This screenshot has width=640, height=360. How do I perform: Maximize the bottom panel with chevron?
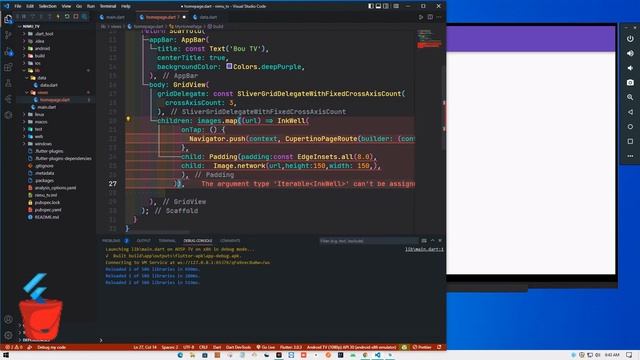432,241
